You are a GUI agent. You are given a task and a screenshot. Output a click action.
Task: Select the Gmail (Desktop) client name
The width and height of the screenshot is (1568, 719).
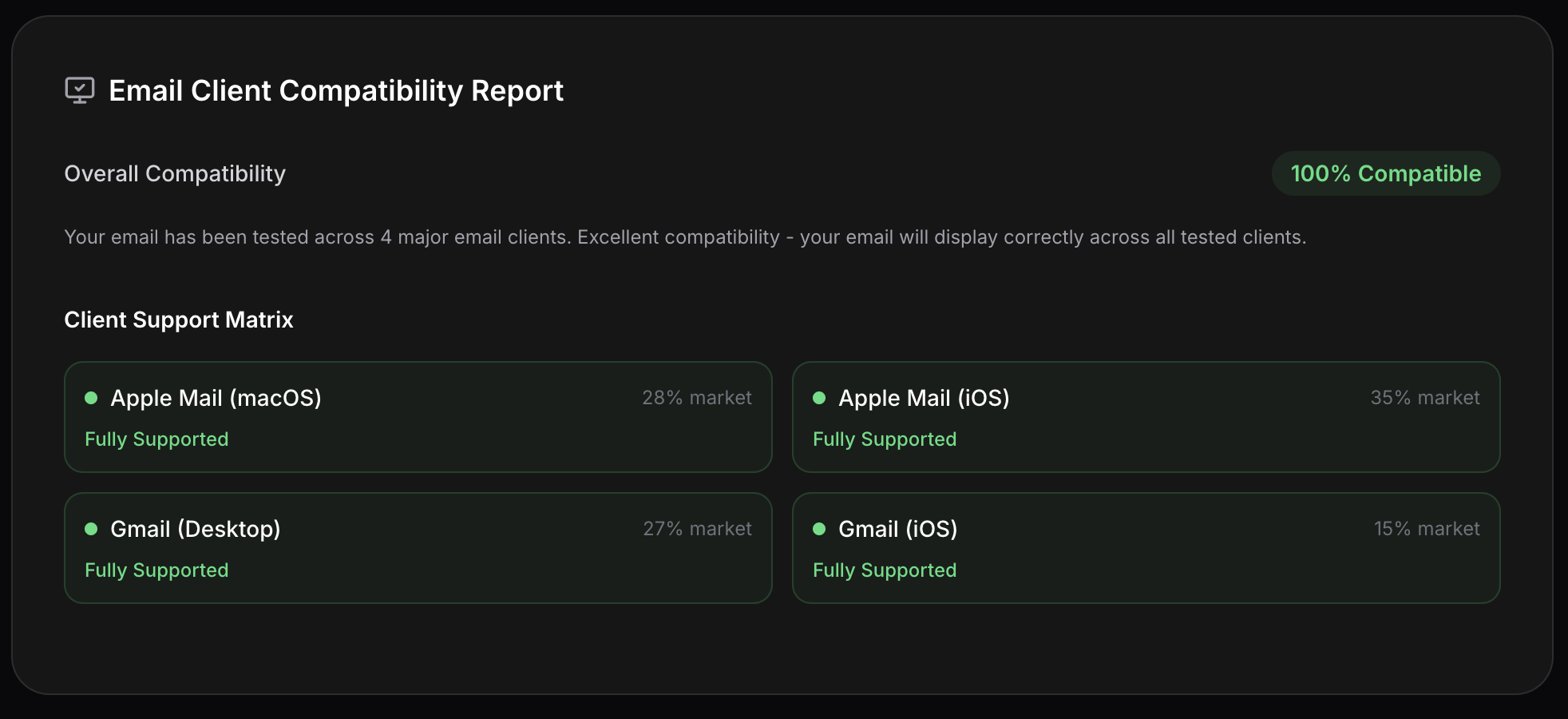pyautogui.click(x=195, y=529)
